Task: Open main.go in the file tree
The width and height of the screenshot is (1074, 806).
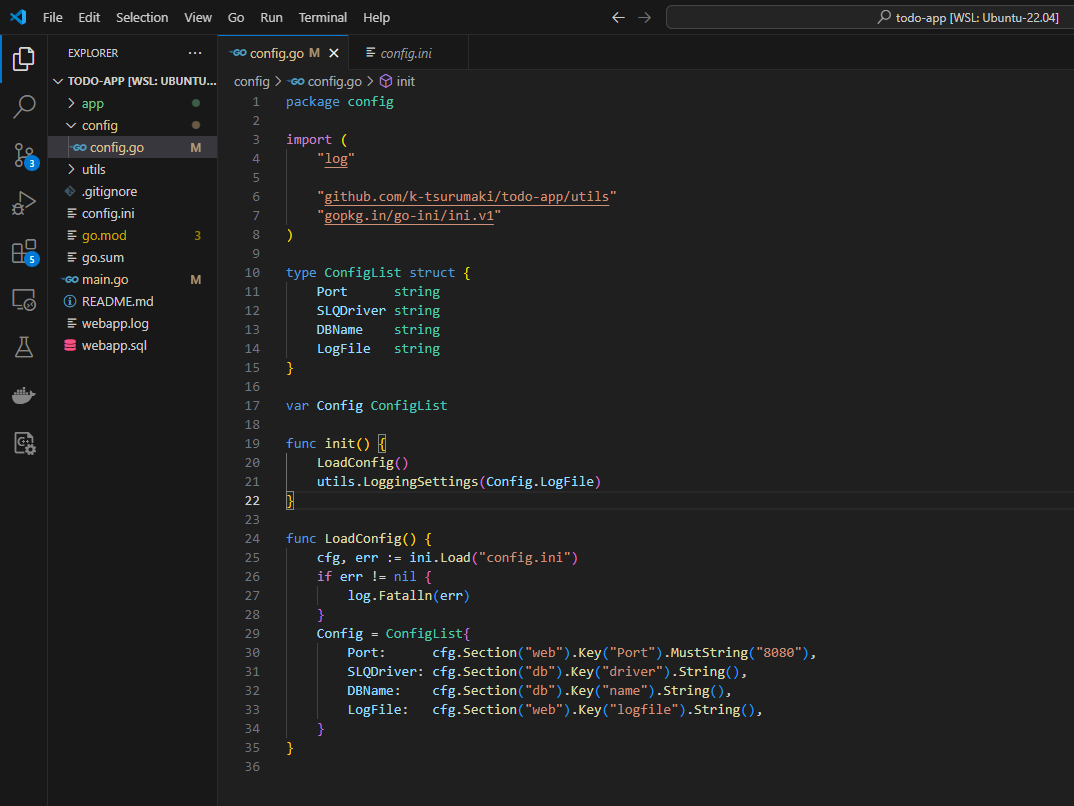Action: click(105, 279)
